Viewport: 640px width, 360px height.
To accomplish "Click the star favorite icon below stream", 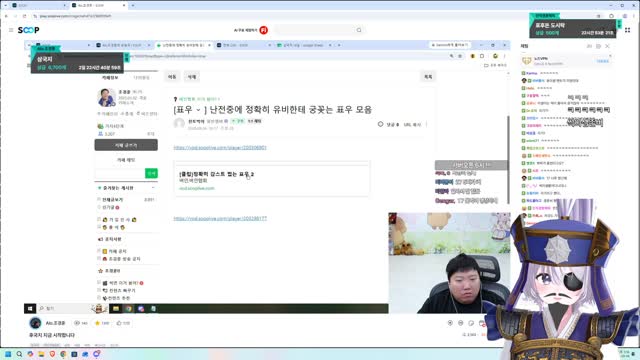I will 97,323.
